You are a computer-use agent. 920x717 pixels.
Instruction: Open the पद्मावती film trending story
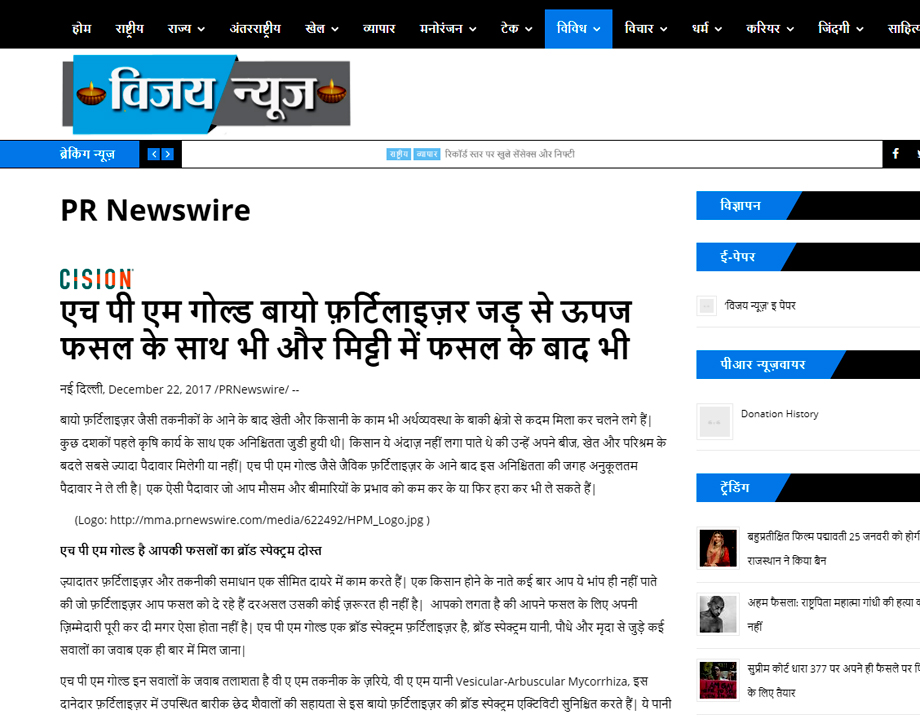(833, 549)
